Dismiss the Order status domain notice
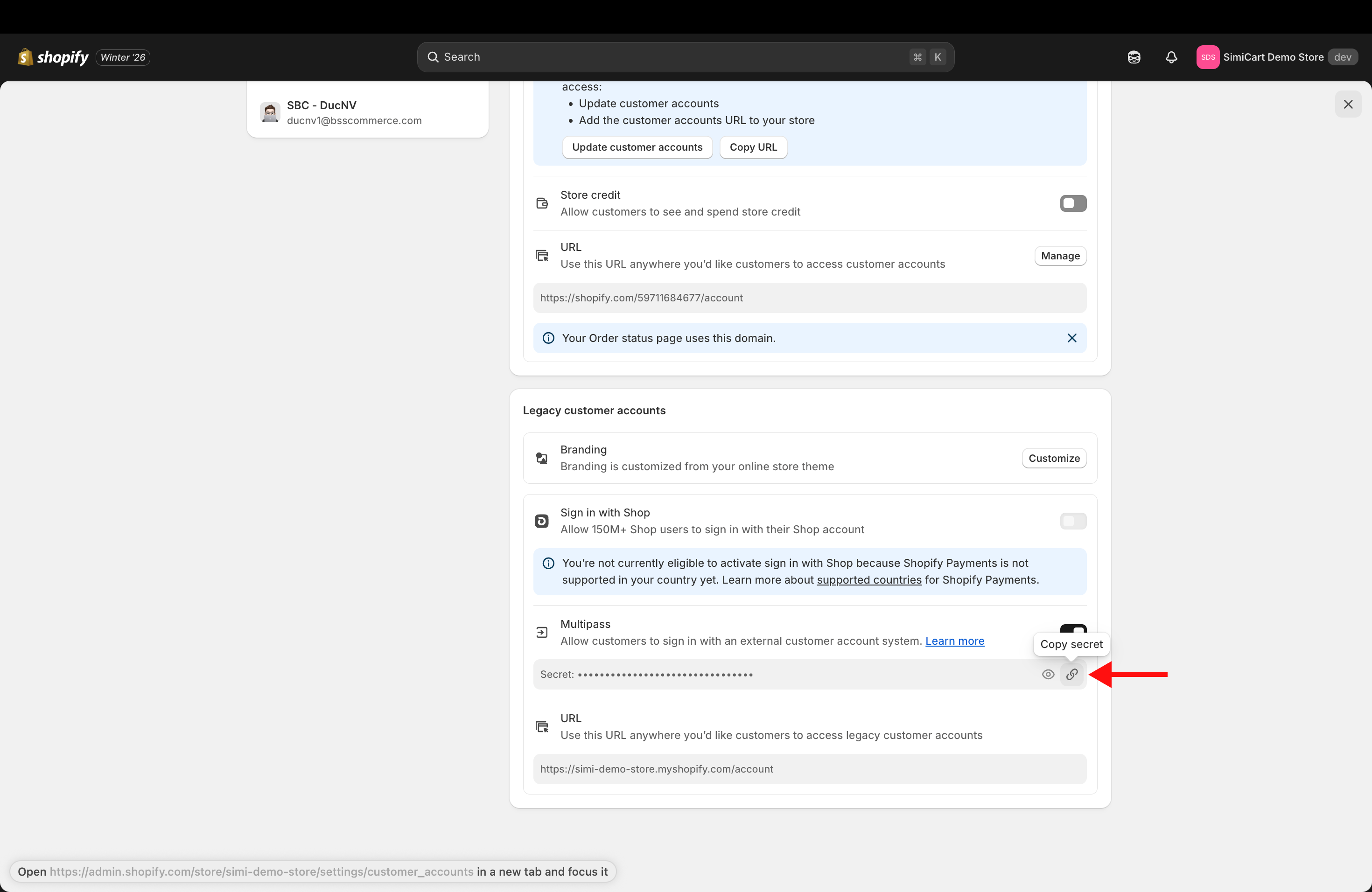The width and height of the screenshot is (1372, 892). pos(1071,338)
